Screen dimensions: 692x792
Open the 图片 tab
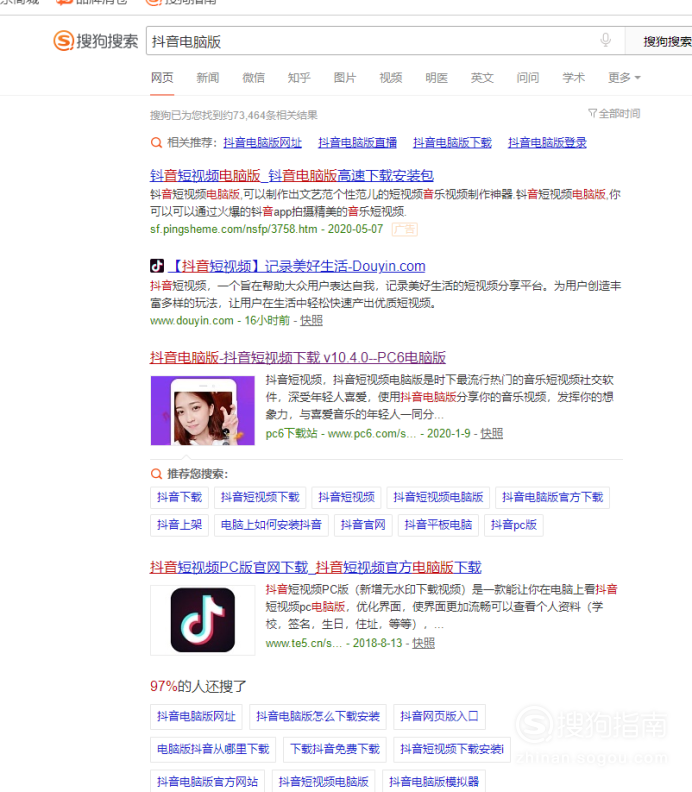pos(345,78)
